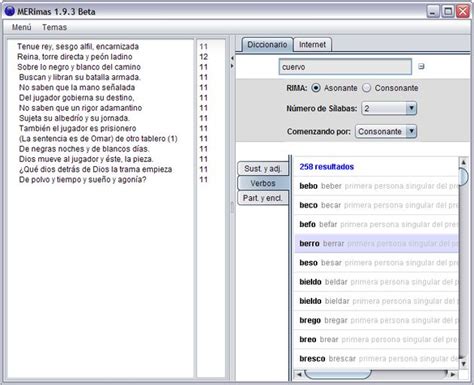Select the 'beso' result row
This screenshot has height=385, width=474.
(x=376, y=263)
